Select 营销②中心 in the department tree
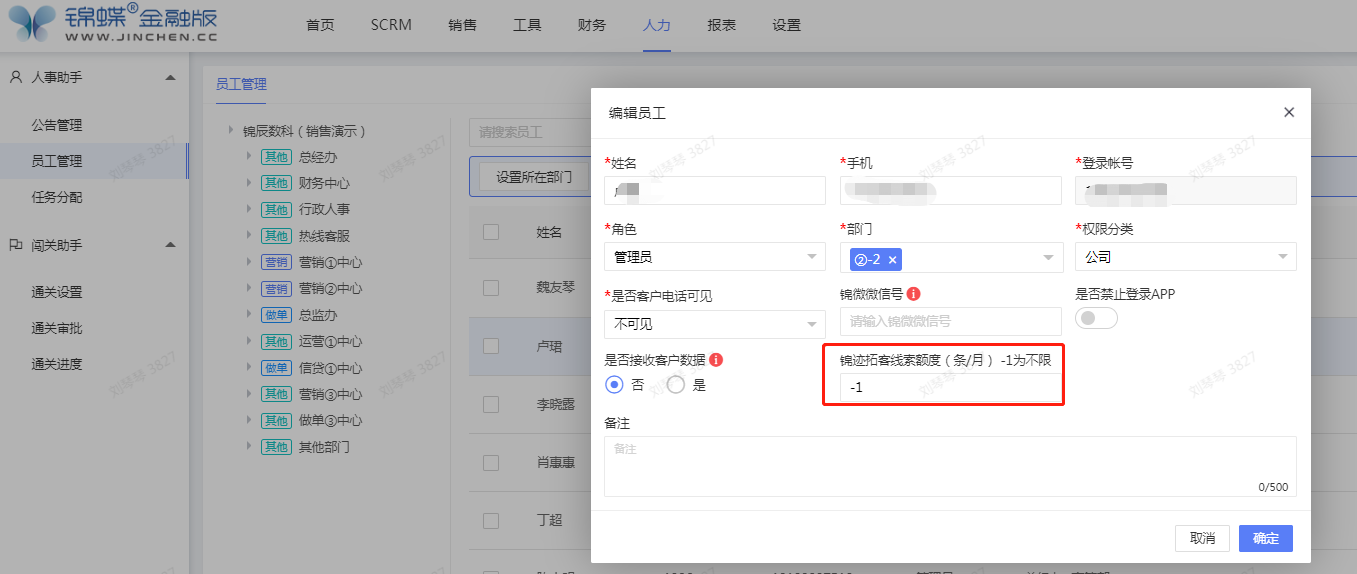Viewport: 1357px width, 574px height. (330, 289)
